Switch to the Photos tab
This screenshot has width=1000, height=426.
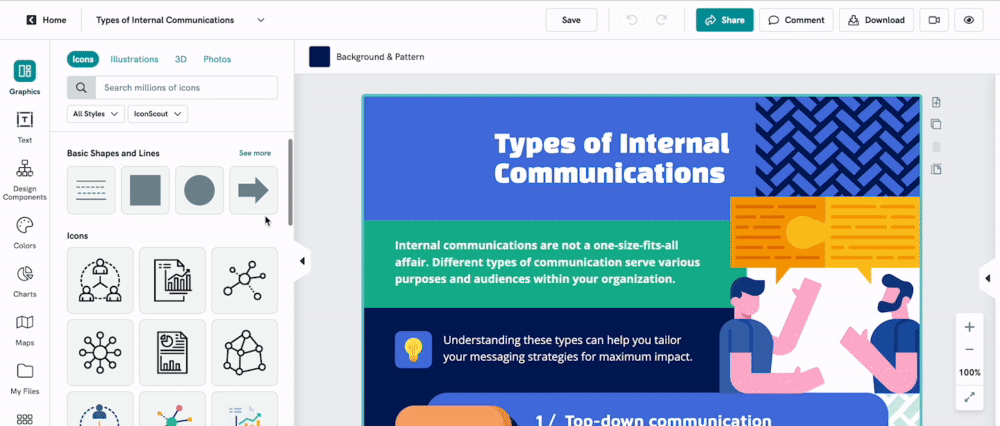[217, 59]
